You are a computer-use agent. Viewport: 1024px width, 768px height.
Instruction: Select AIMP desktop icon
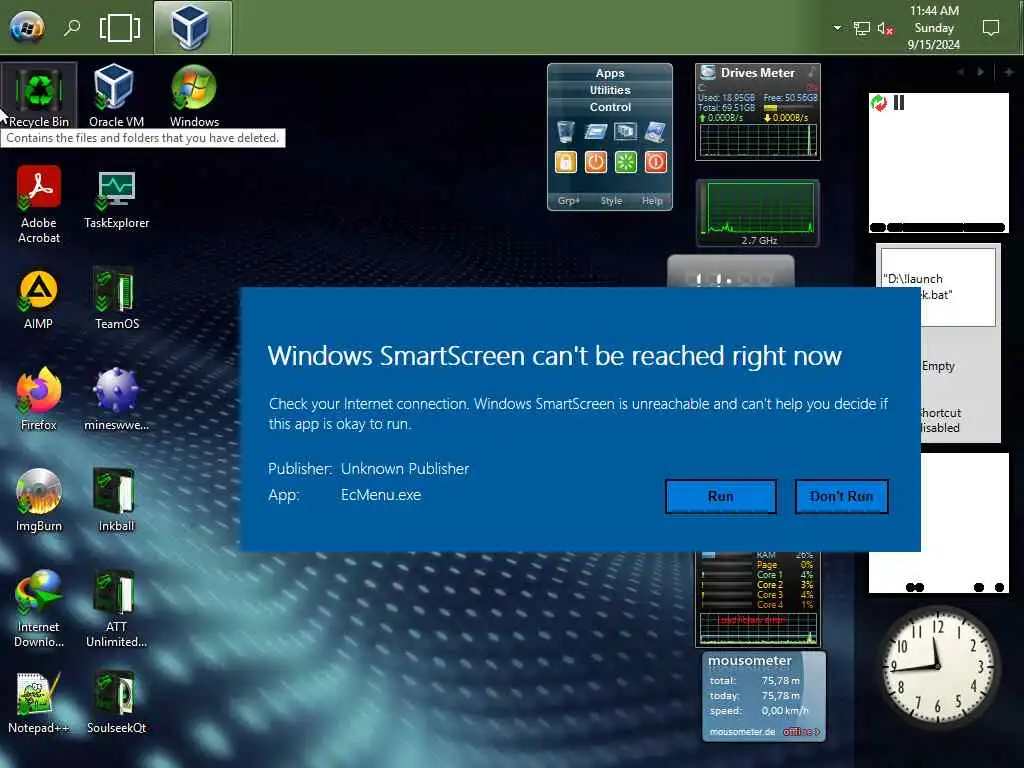[39, 300]
